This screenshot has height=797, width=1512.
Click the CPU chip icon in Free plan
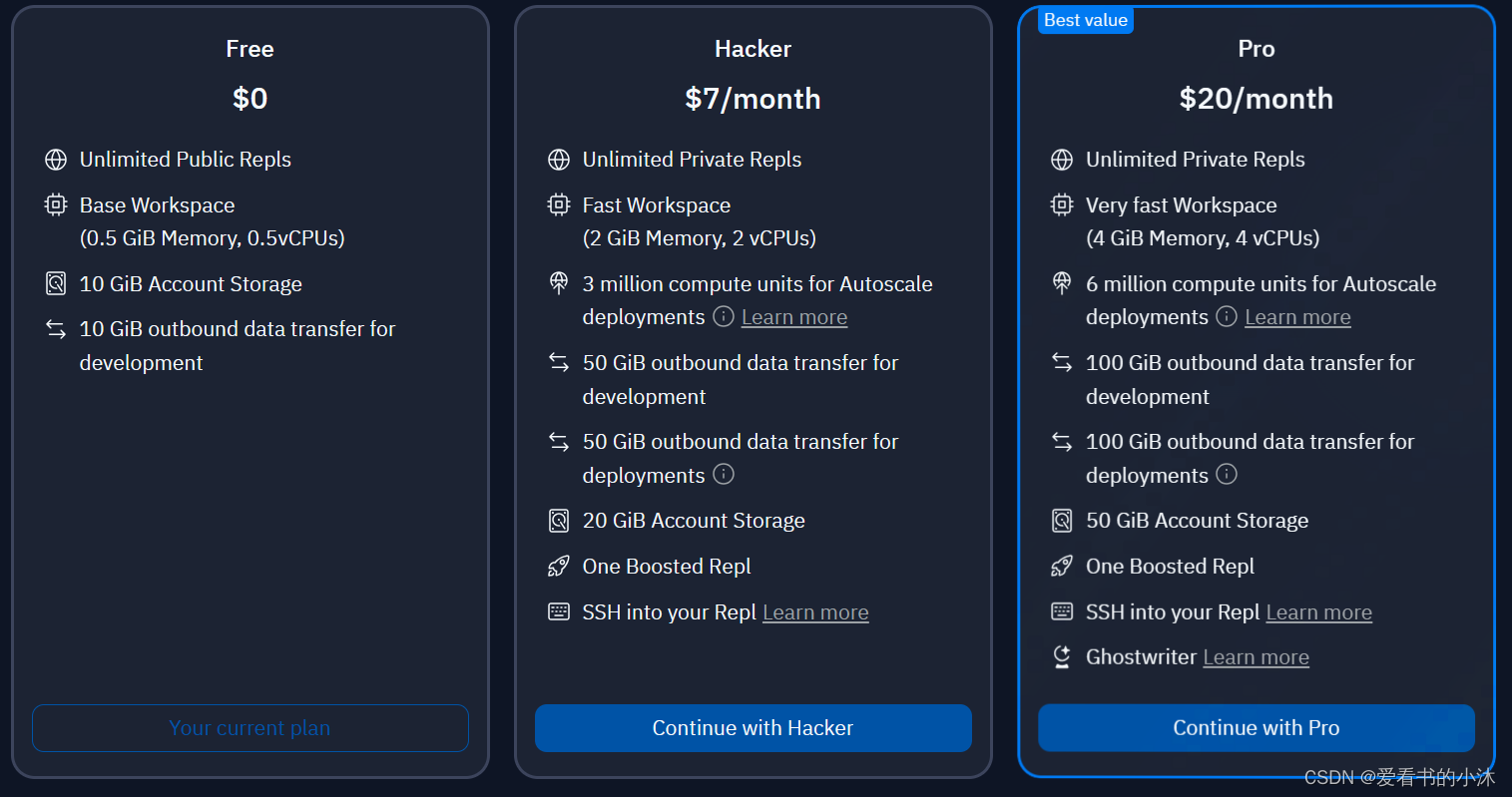(x=56, y=205)
